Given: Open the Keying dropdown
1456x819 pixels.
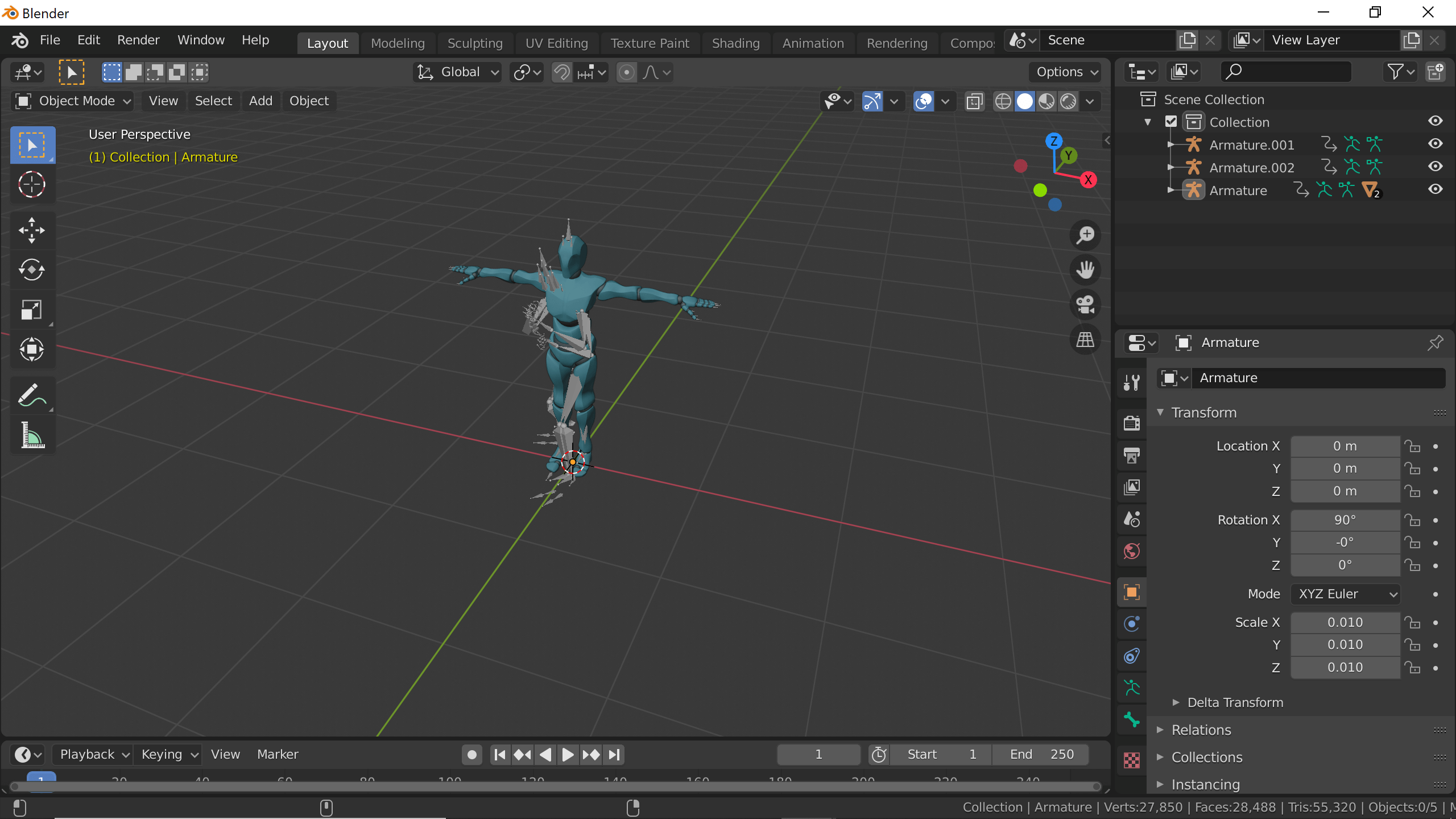Looking at the screenshot, I should pos(169,754).
